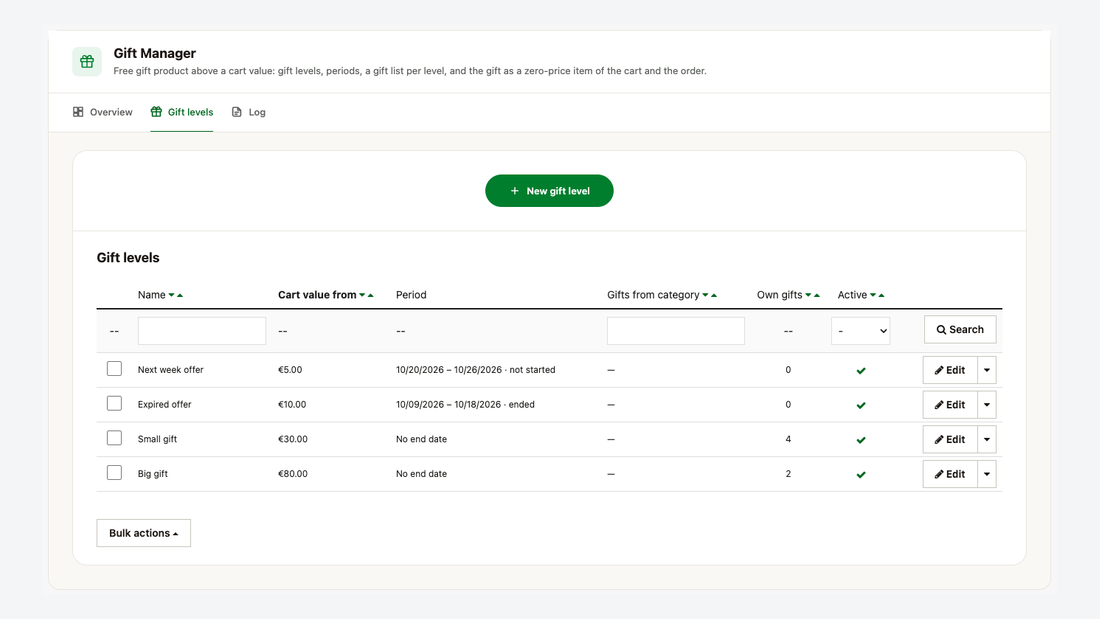The height and width of the screenshot is (619, 1100).
Task: Open the Log tab
Action: (x=248, y=112)
